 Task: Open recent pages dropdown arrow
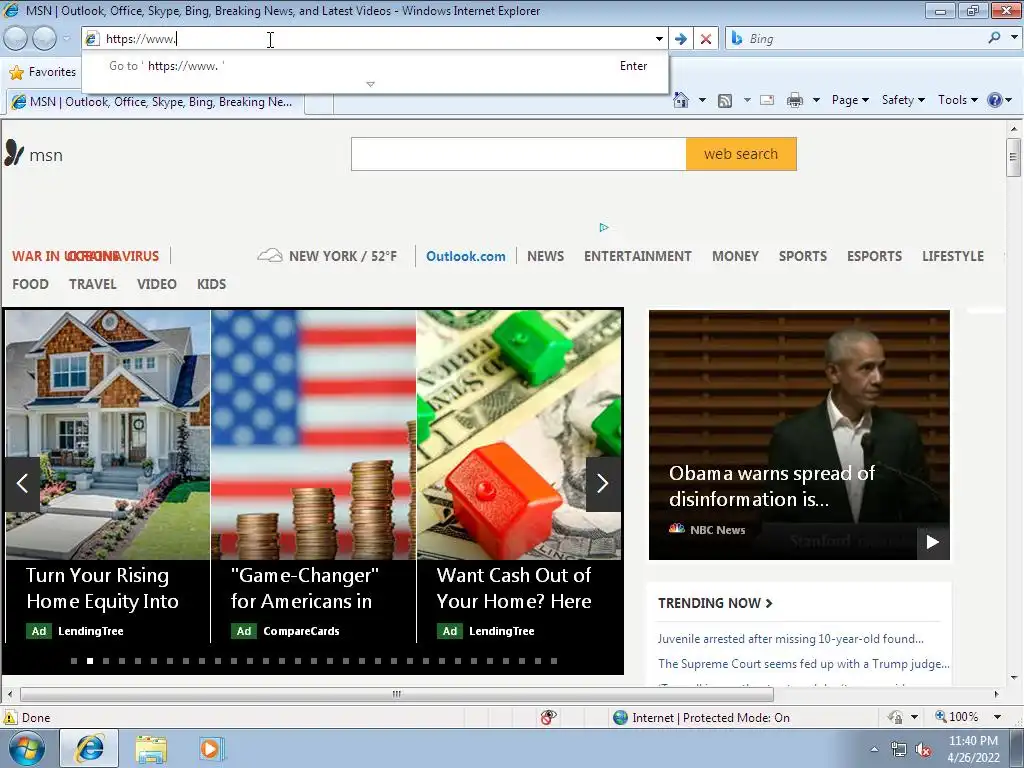[x=66, y=39]
